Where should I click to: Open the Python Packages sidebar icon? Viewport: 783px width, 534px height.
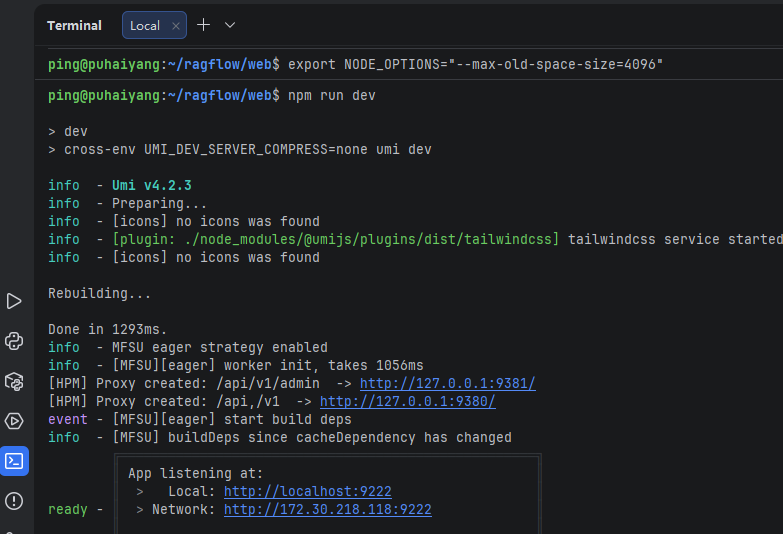pyautogui.click(x=14, y=381)
